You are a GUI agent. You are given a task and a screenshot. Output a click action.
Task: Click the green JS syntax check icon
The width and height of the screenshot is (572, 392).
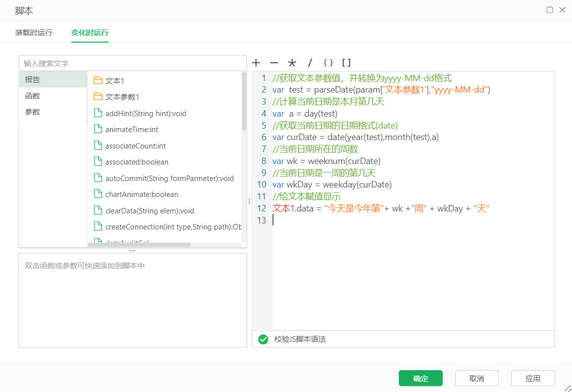[x=263, y=339]
